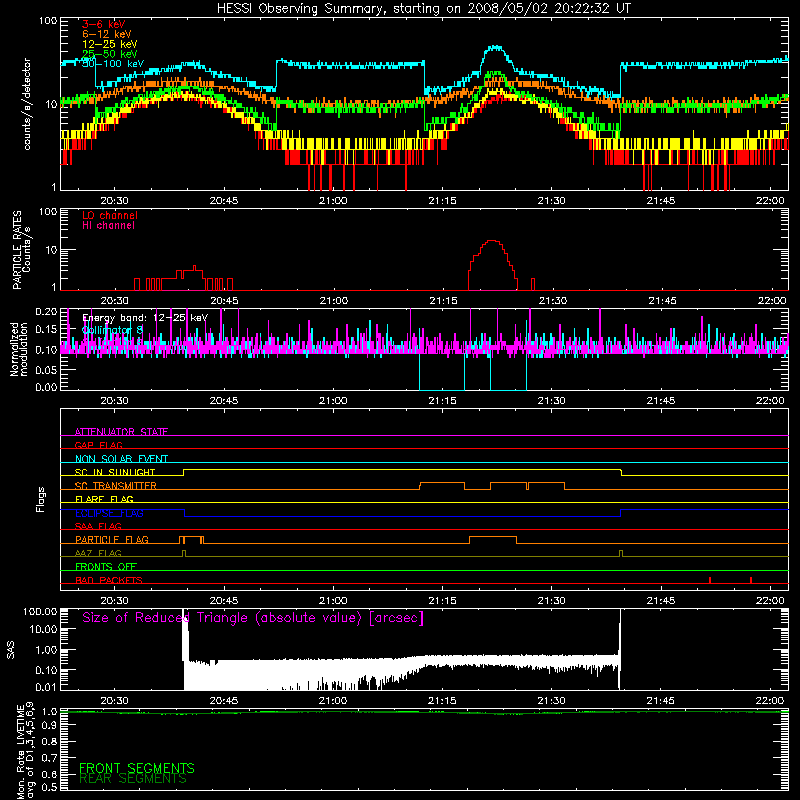Click the FRONTS OFF flag label
The image size is (800, 800).
(106, 567)
